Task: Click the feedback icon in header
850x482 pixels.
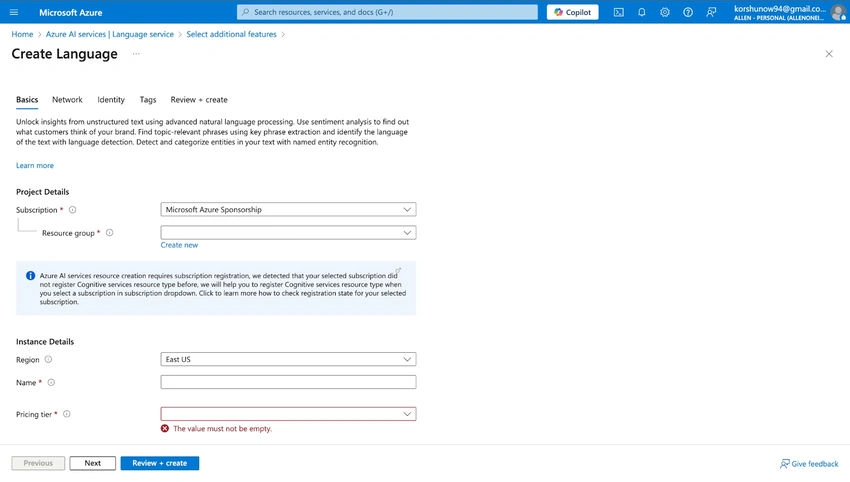Action: tap(711, 12)
